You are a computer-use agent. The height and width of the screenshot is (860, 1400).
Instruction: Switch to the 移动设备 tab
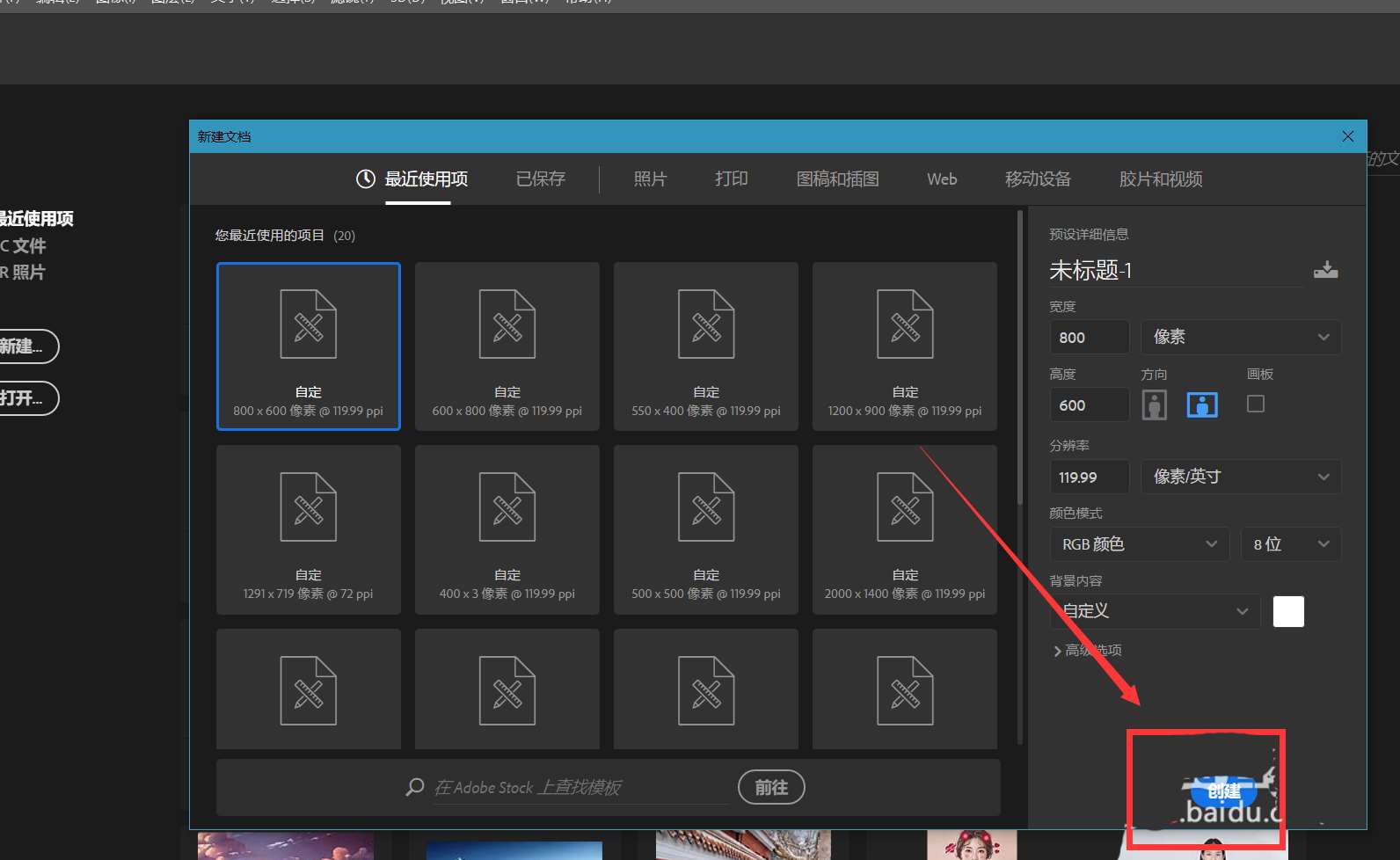click(1038, 179)
